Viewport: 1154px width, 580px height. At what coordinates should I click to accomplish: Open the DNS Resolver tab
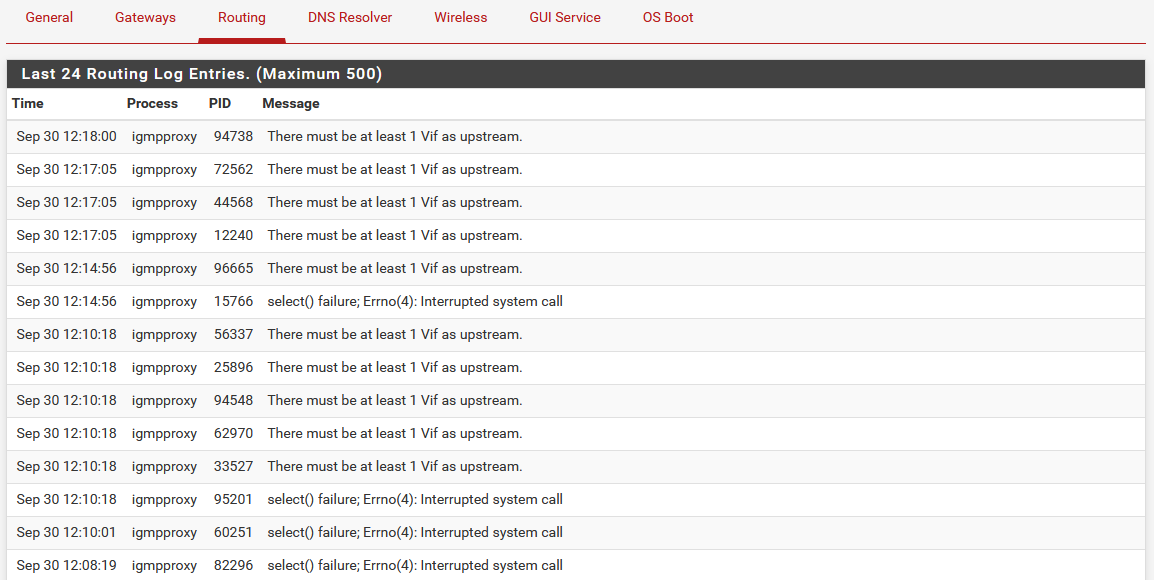point(350,18)
